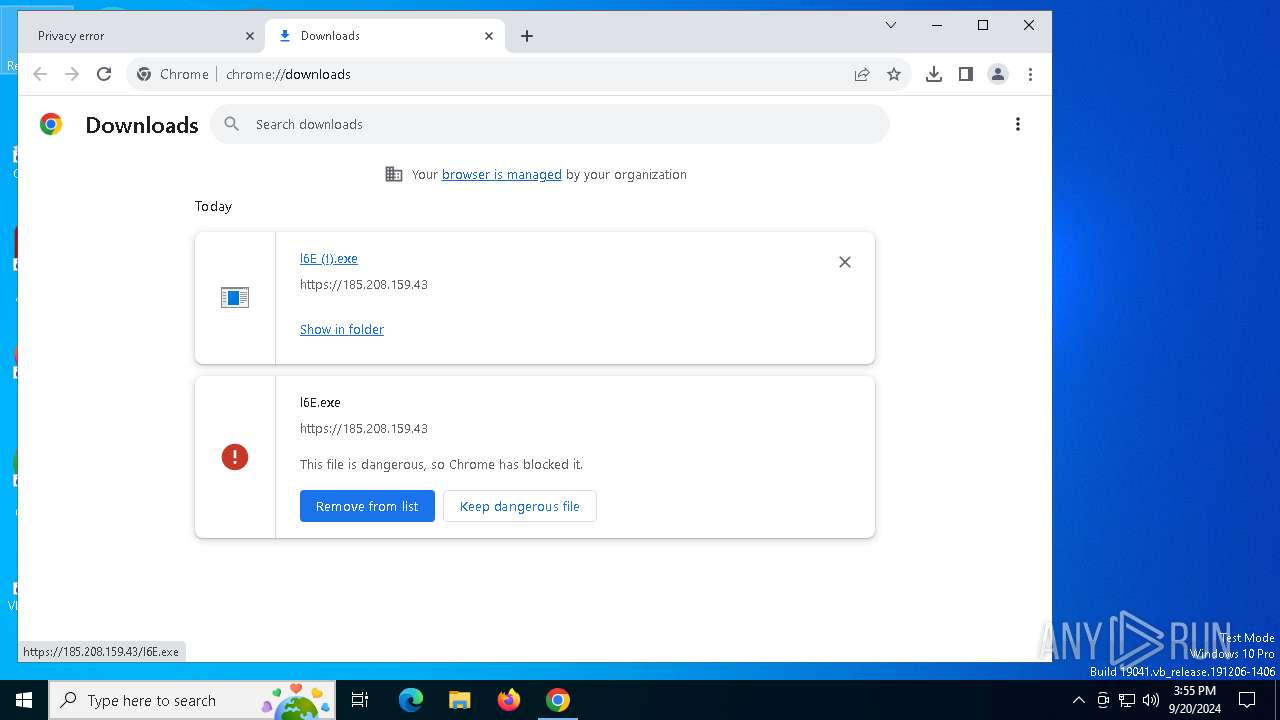The height and width of the screenshot is (720, 1280).
Task: Click the 'Today' date heading
Action: (213, 206)
